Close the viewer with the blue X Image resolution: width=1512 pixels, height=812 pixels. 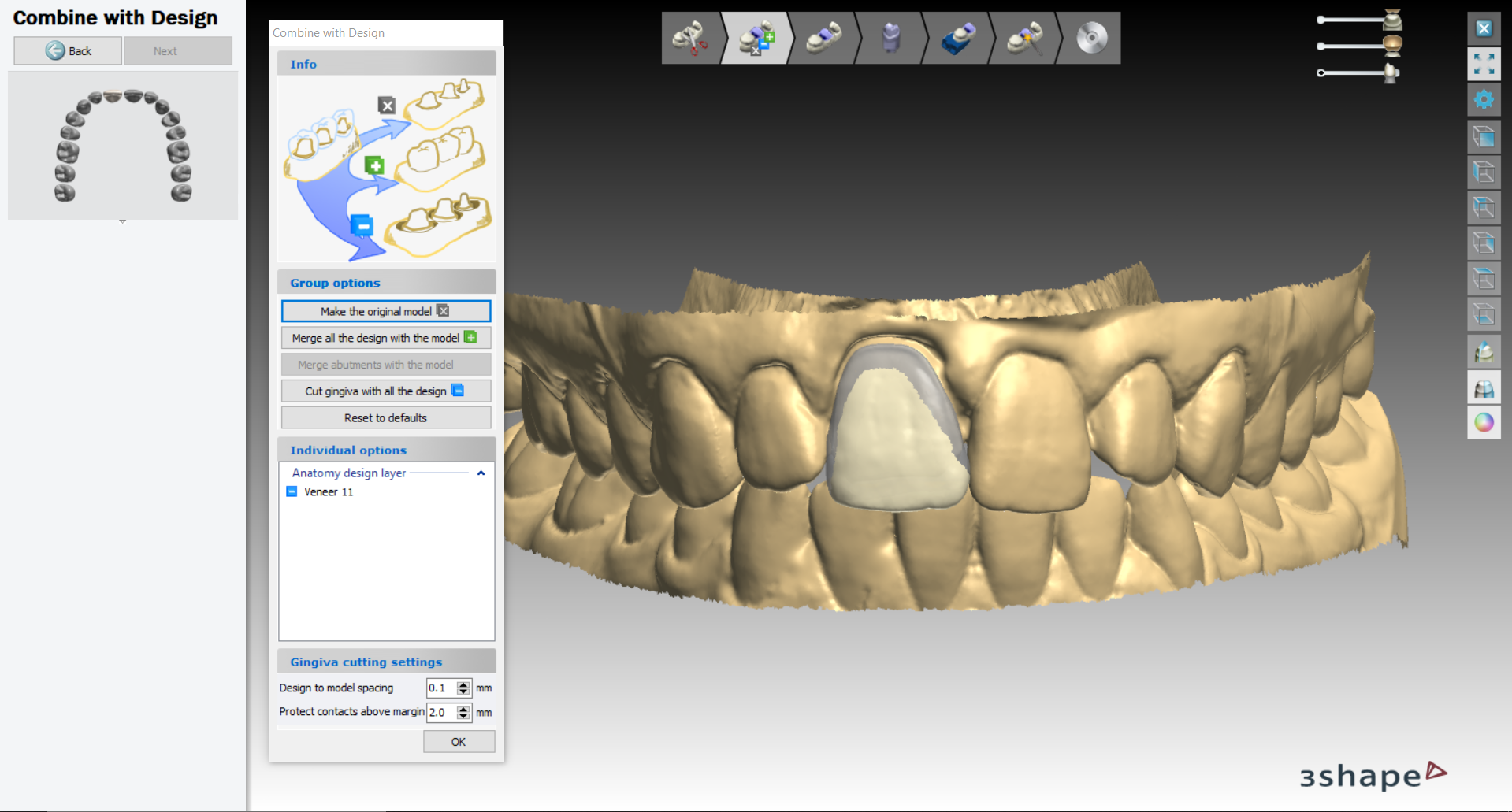tap(1484, 29)
